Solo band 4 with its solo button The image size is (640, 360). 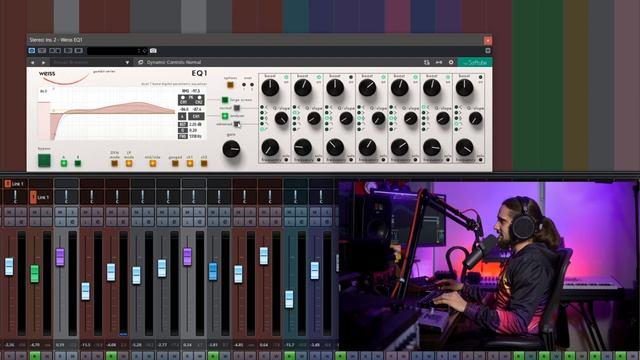383,160
